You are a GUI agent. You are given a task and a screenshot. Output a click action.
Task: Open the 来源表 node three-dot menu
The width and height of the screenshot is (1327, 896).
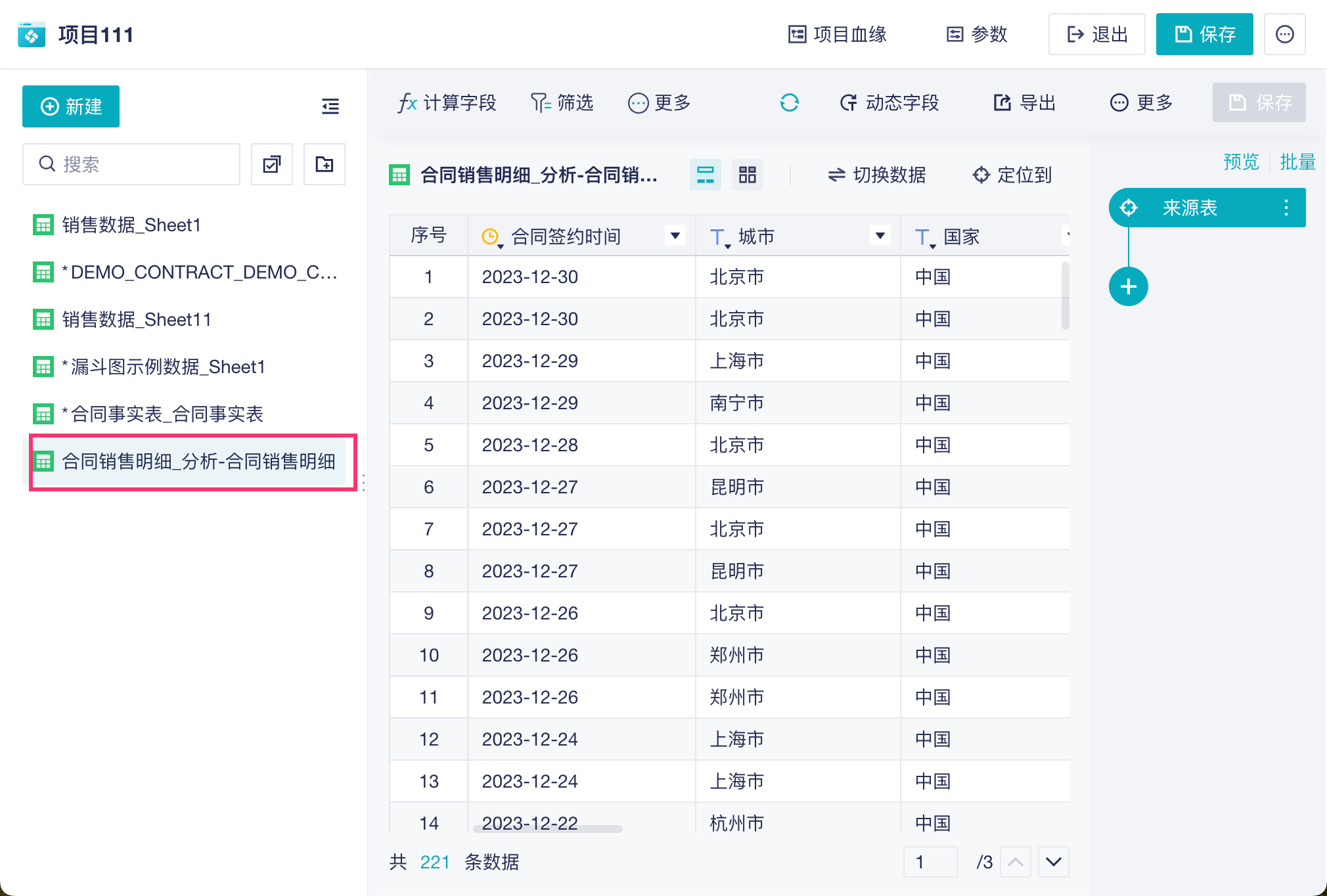coord(1286,208)
